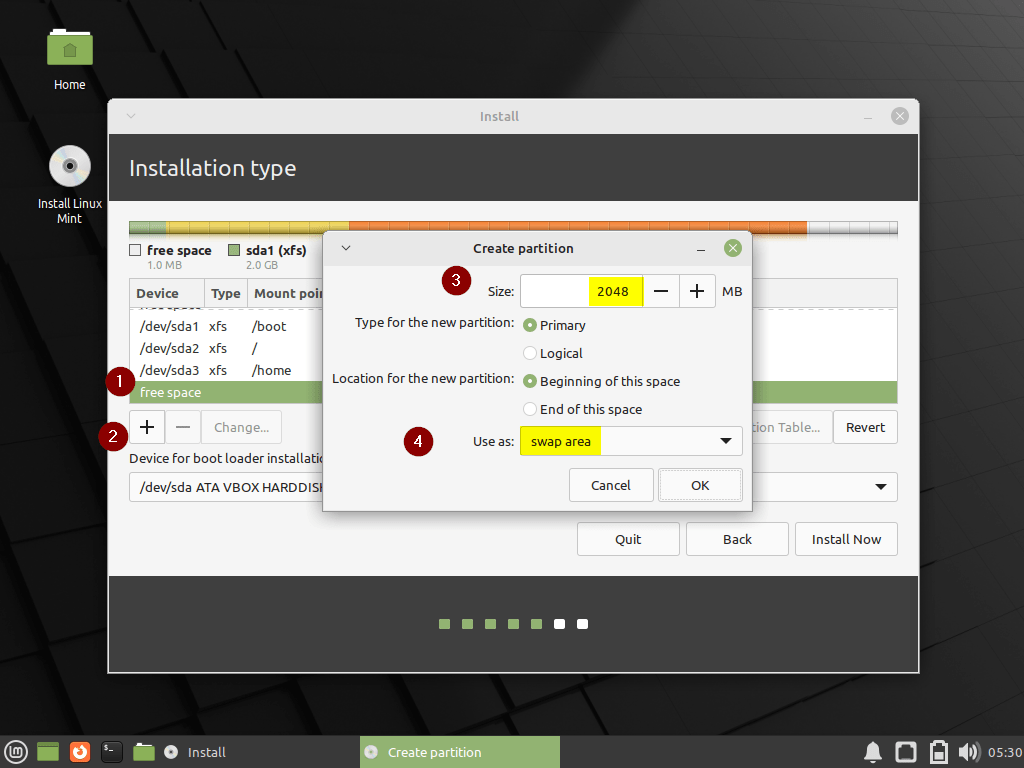Open the Home folder on the desktop

pyautogui.click(x=69, y=47)
